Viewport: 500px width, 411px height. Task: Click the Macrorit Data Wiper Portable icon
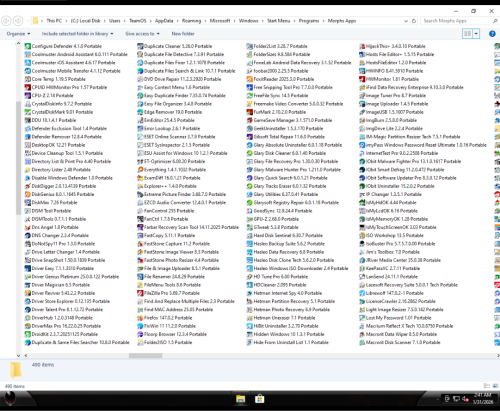(362, 334)
